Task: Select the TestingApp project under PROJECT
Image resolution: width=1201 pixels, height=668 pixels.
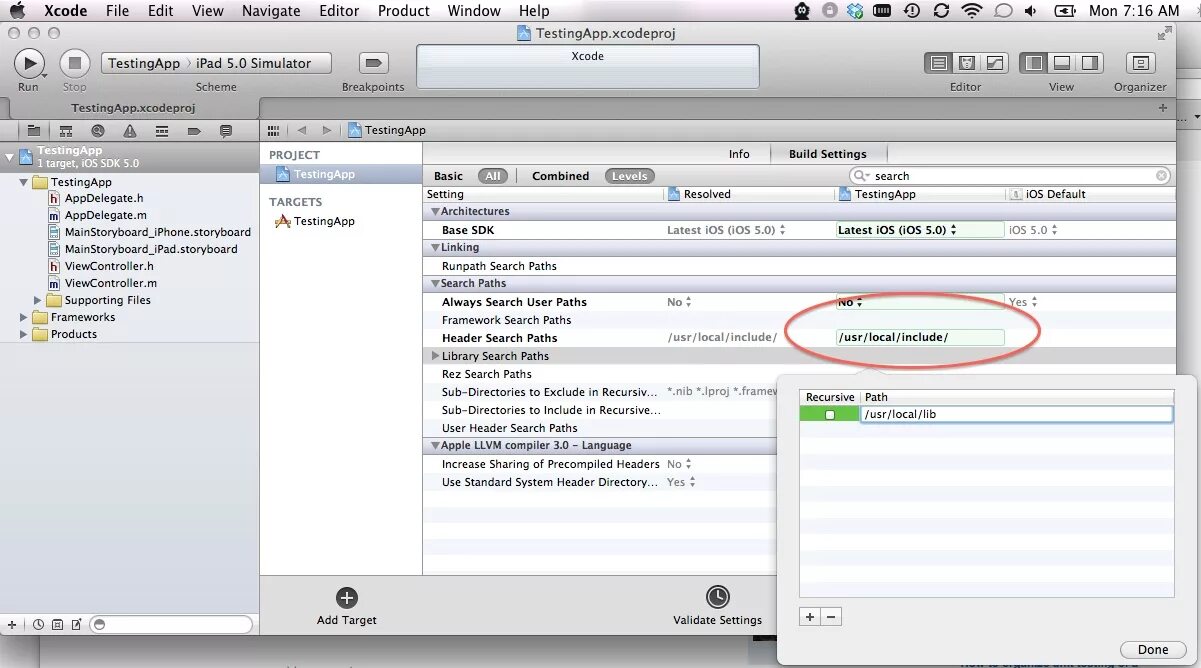Action: (324, 174)
